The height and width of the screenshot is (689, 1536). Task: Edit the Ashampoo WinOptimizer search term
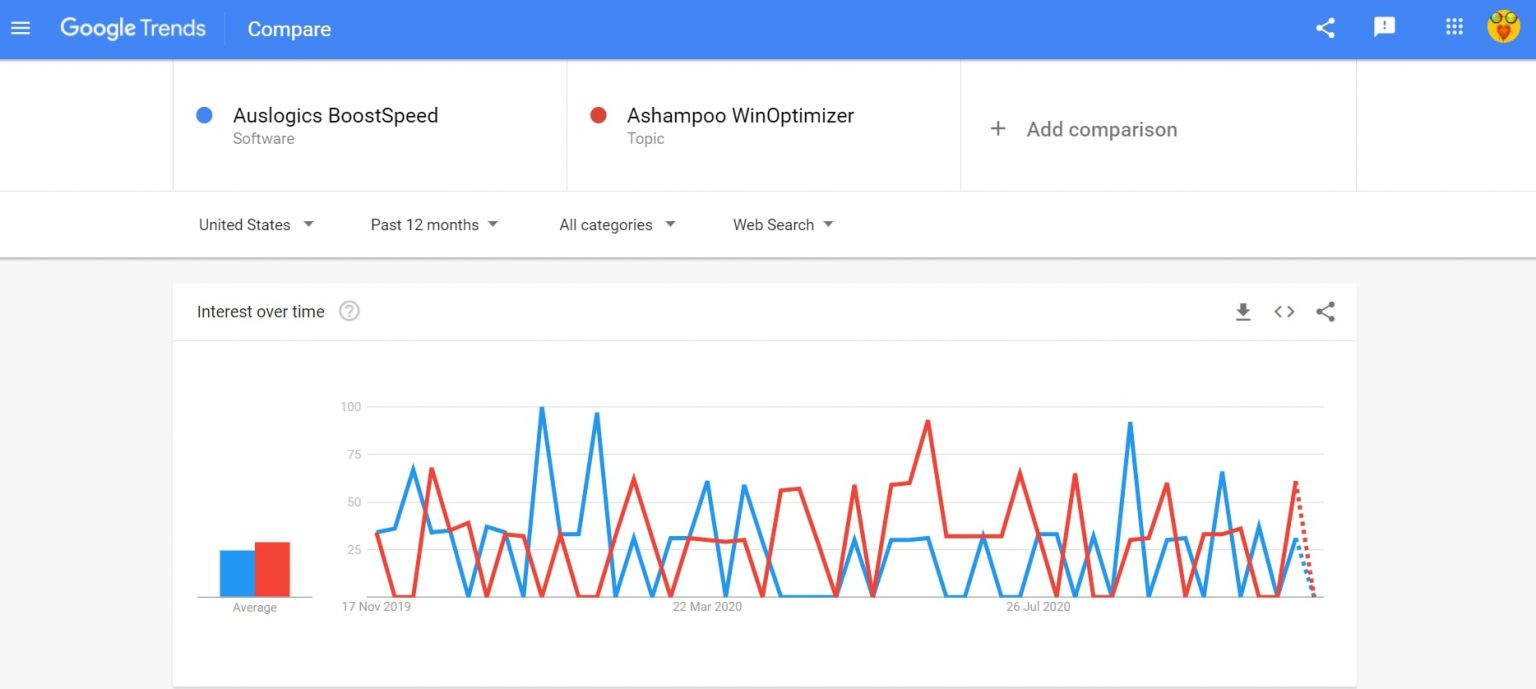740,116
